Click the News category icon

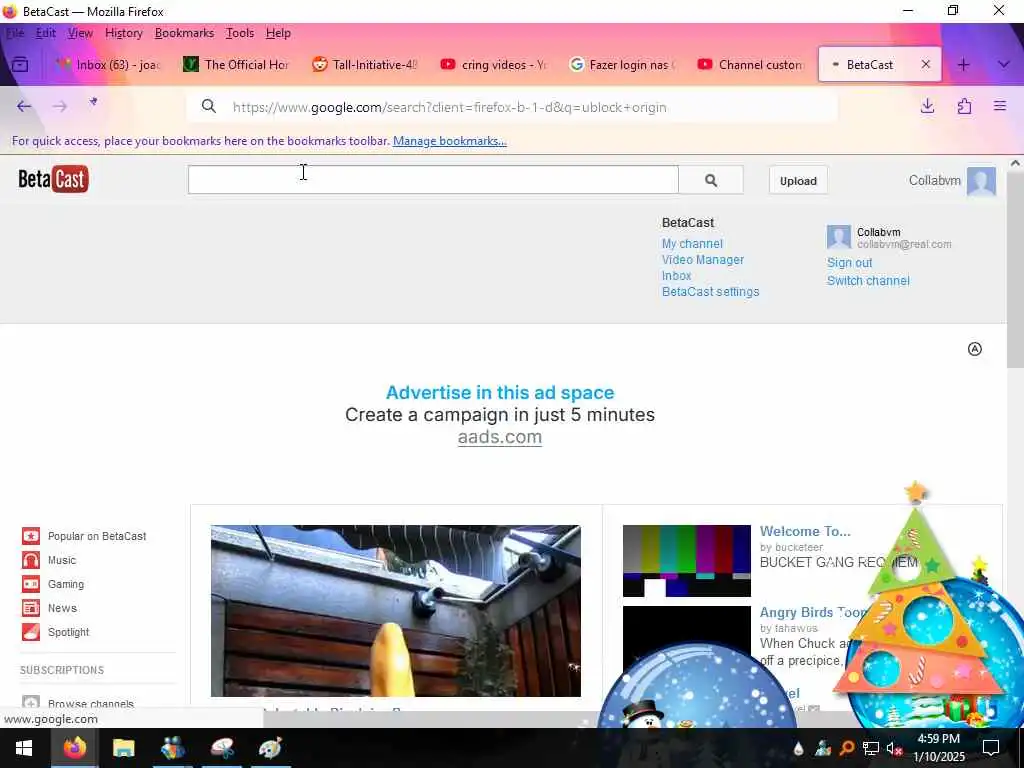click(31, 608)
